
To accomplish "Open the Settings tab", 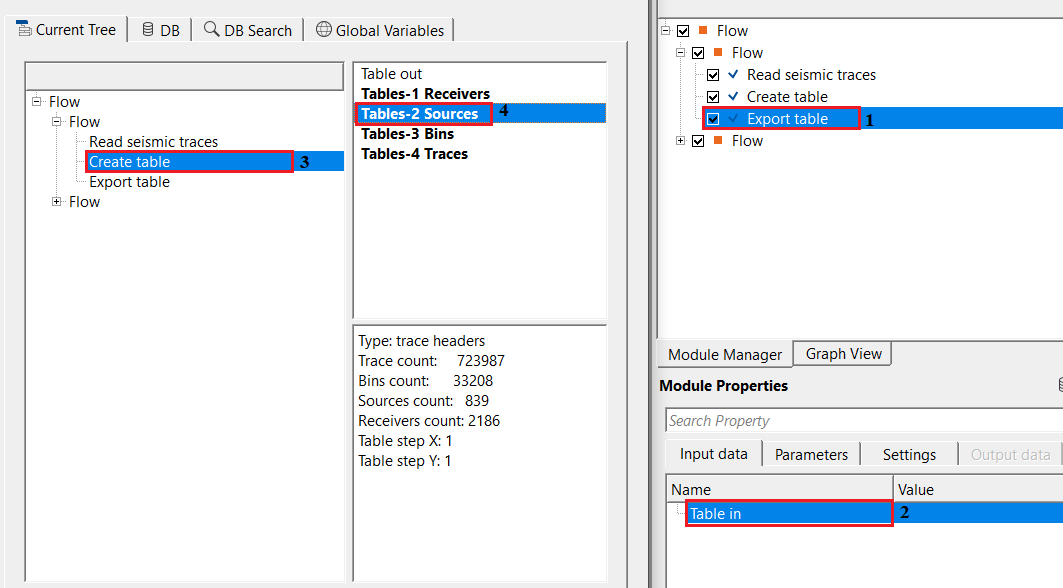I will point(907,453).
